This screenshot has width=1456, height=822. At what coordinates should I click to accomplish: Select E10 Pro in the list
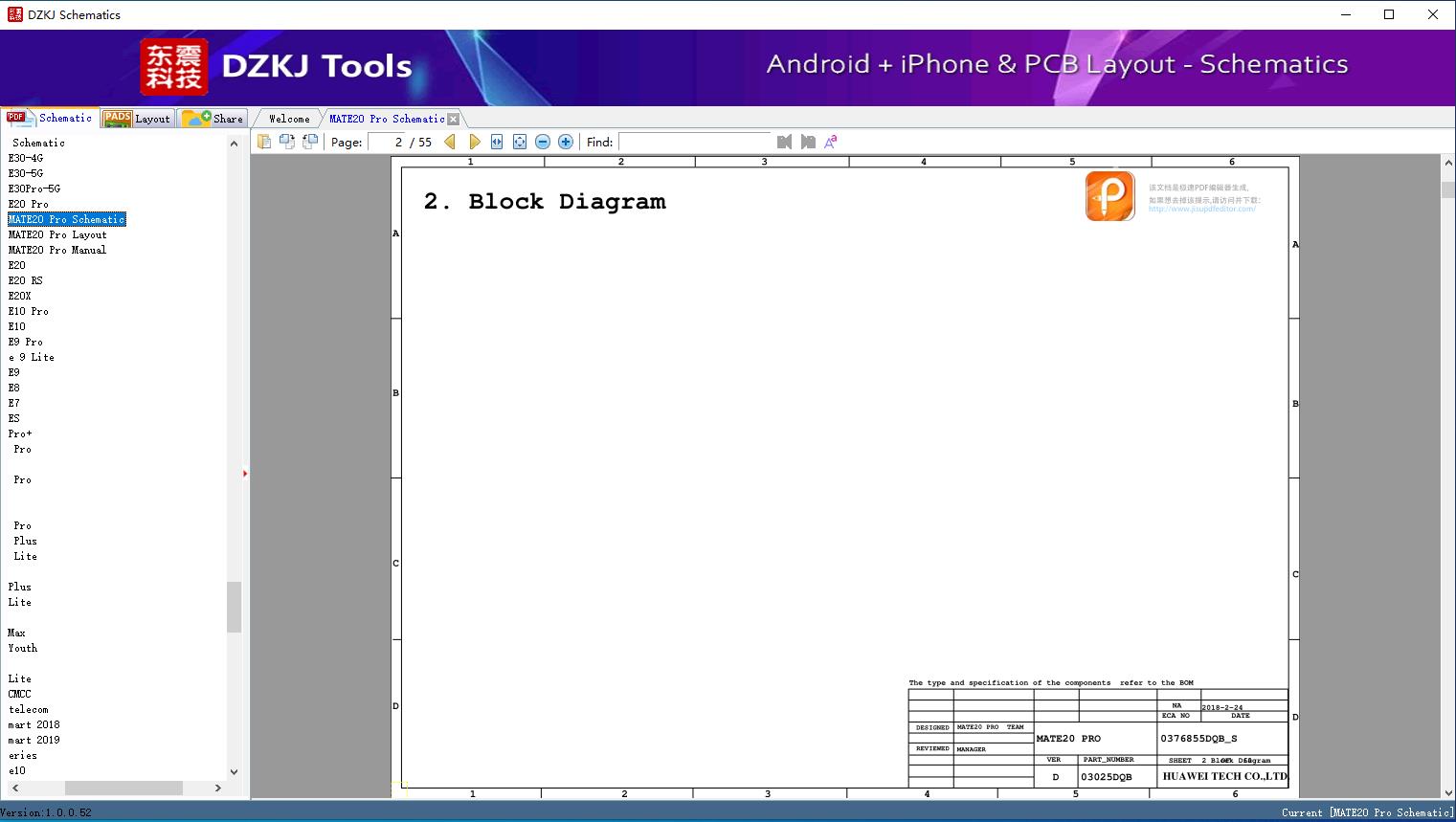pyautogui.click(x=29, y=311)
